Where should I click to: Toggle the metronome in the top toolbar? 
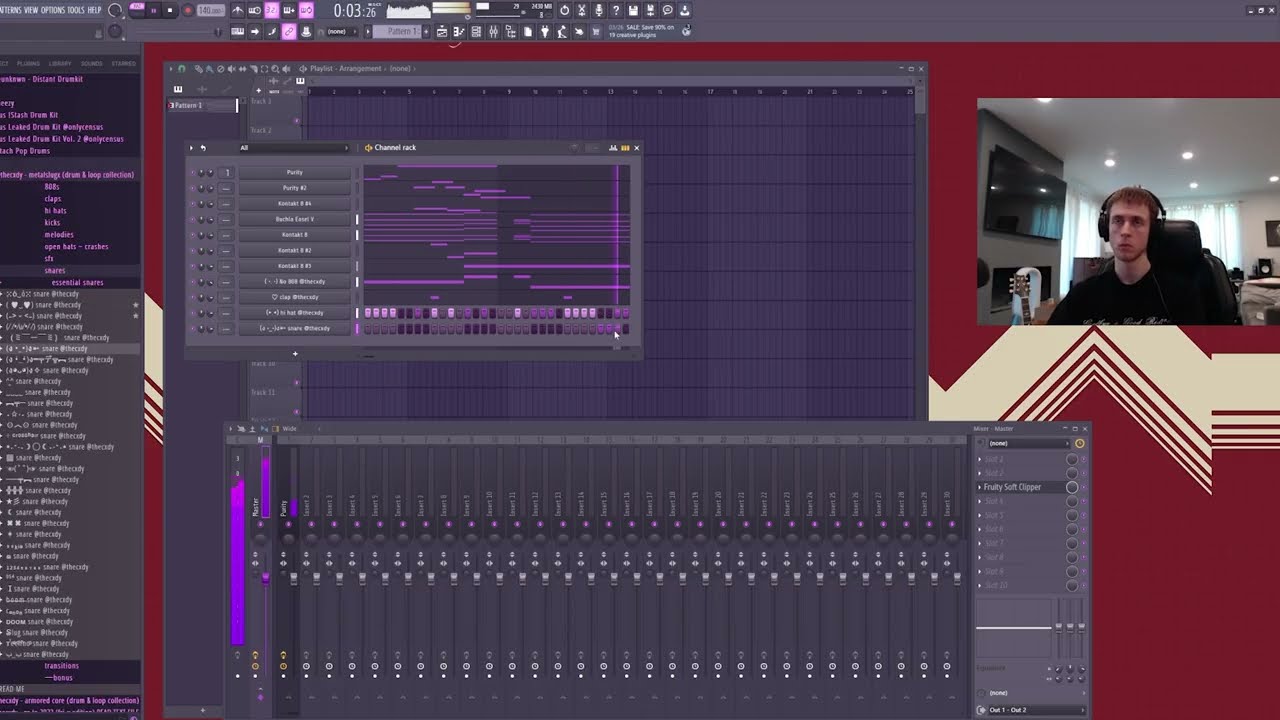[238, 10]
